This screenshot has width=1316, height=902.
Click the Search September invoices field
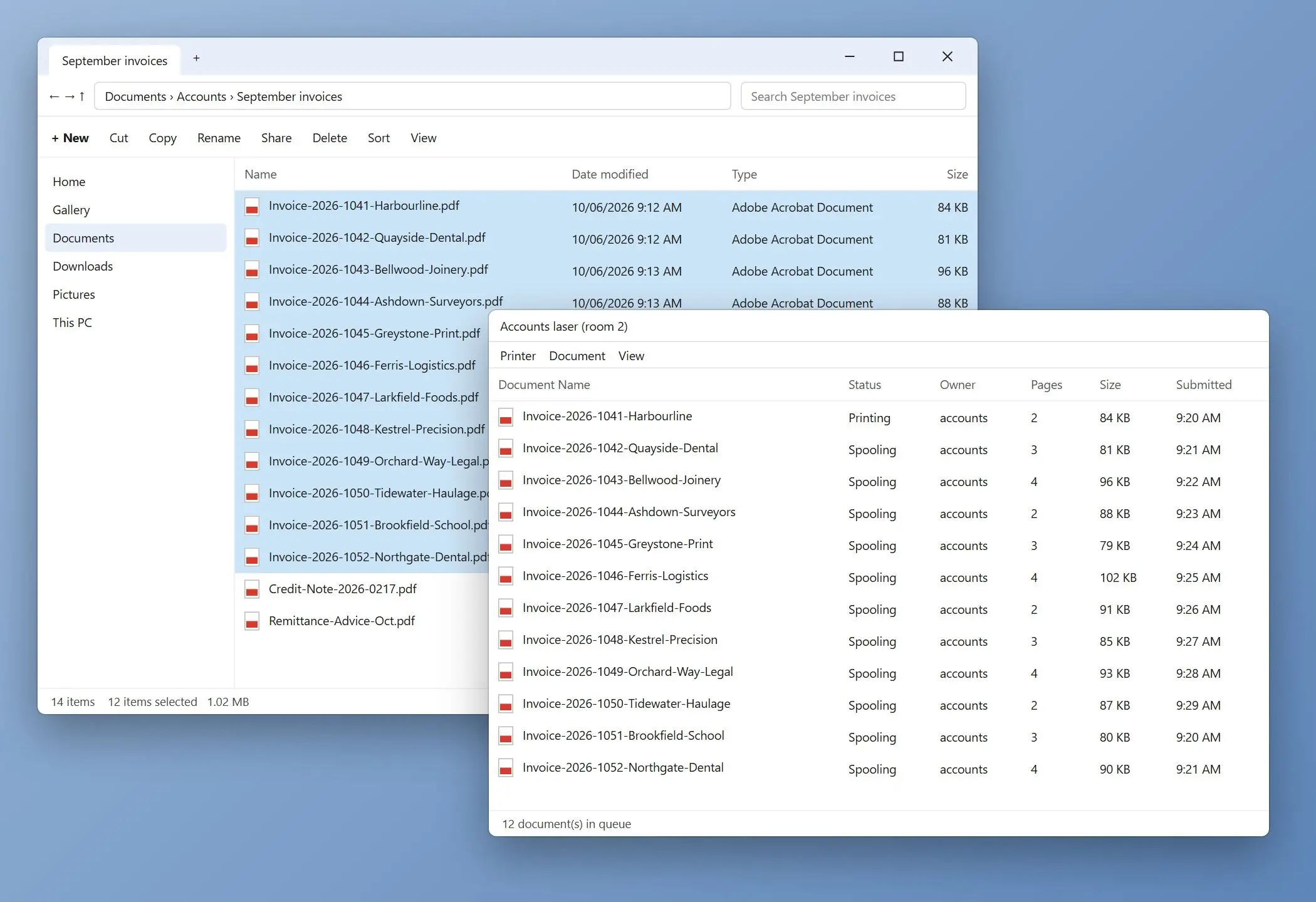pos(853,96)
